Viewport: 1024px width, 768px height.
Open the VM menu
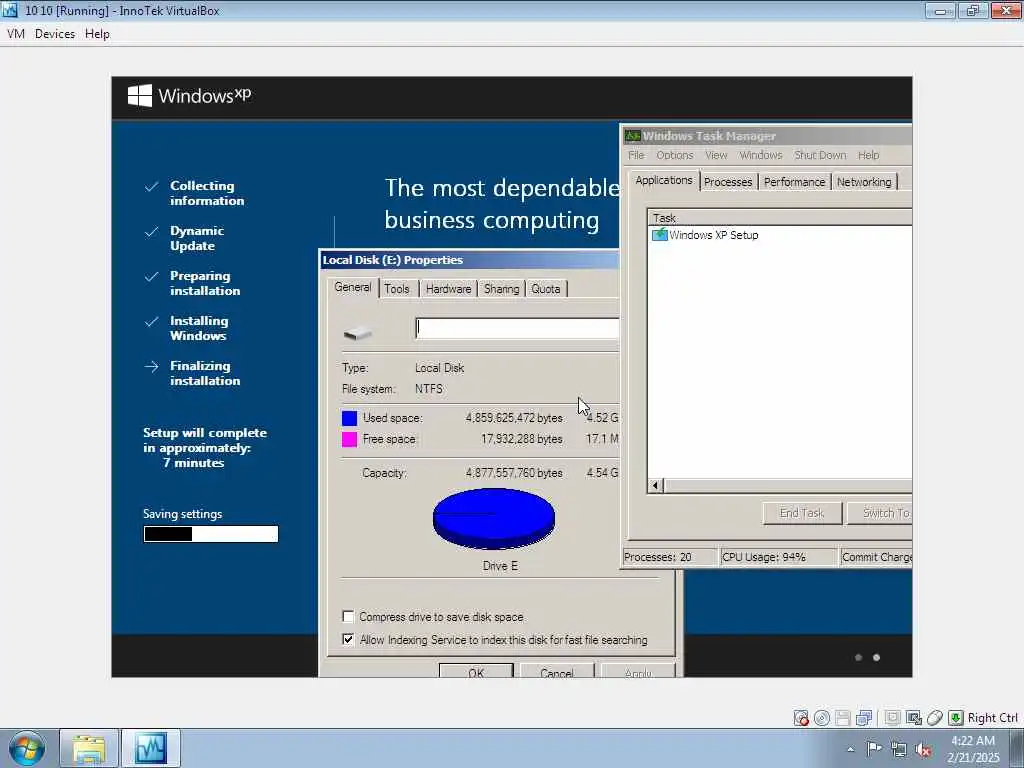tap(16, 34)
